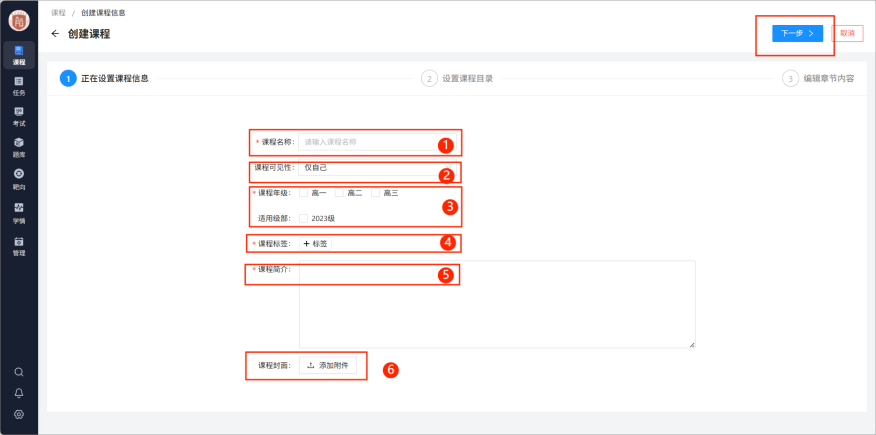Click inside the 课程简介 text area

[497, 304]
